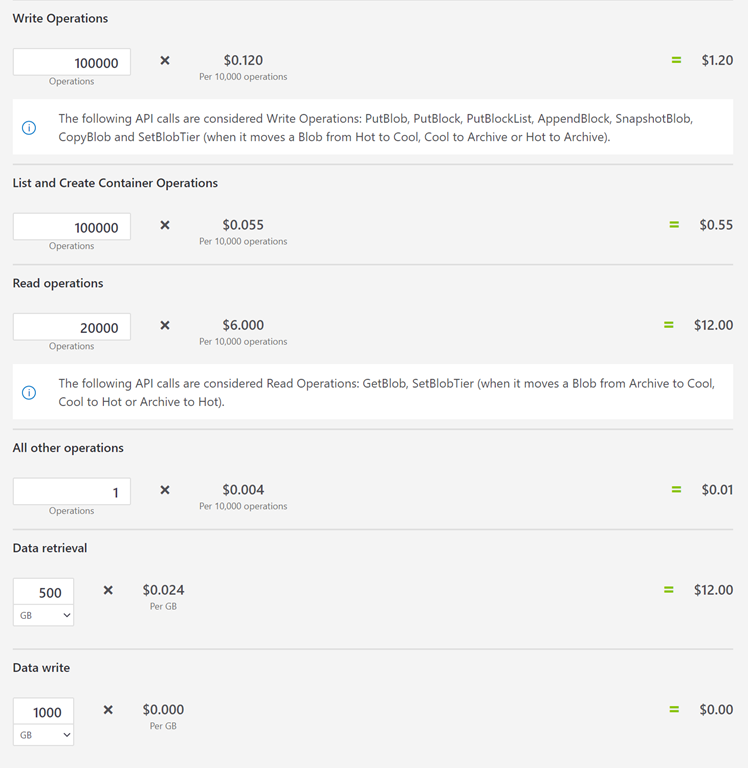Click the Write Operations section heading

(x=60, y=18)
